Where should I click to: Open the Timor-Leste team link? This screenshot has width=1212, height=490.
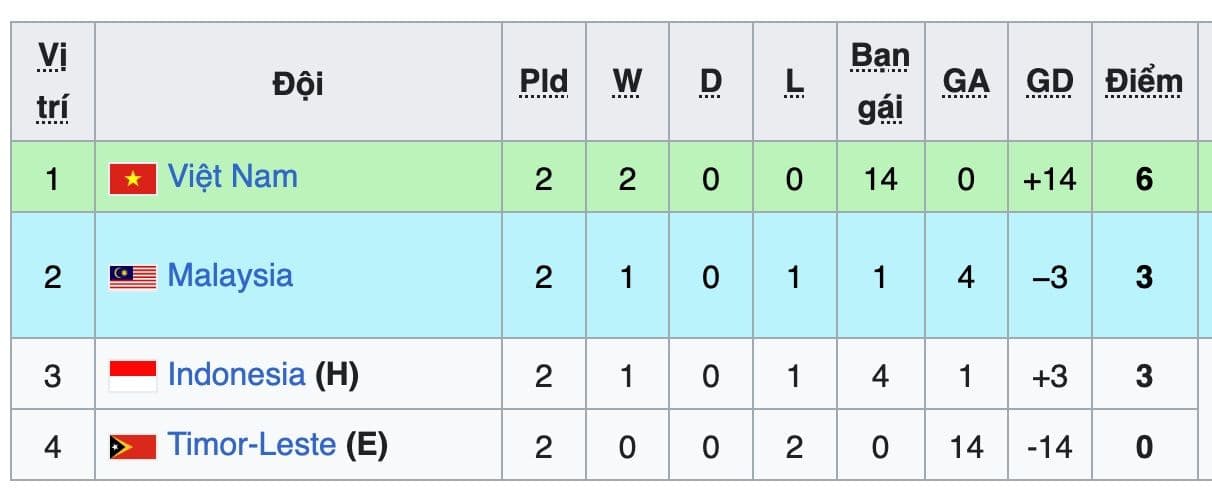(251, 444)
